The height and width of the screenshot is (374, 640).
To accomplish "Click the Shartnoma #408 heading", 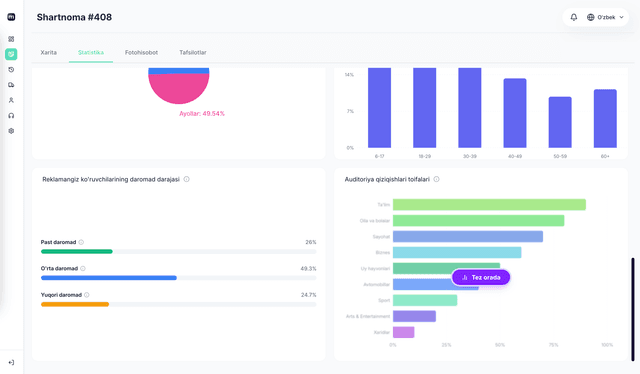I will pyautogui.click(x=74, y=17).
